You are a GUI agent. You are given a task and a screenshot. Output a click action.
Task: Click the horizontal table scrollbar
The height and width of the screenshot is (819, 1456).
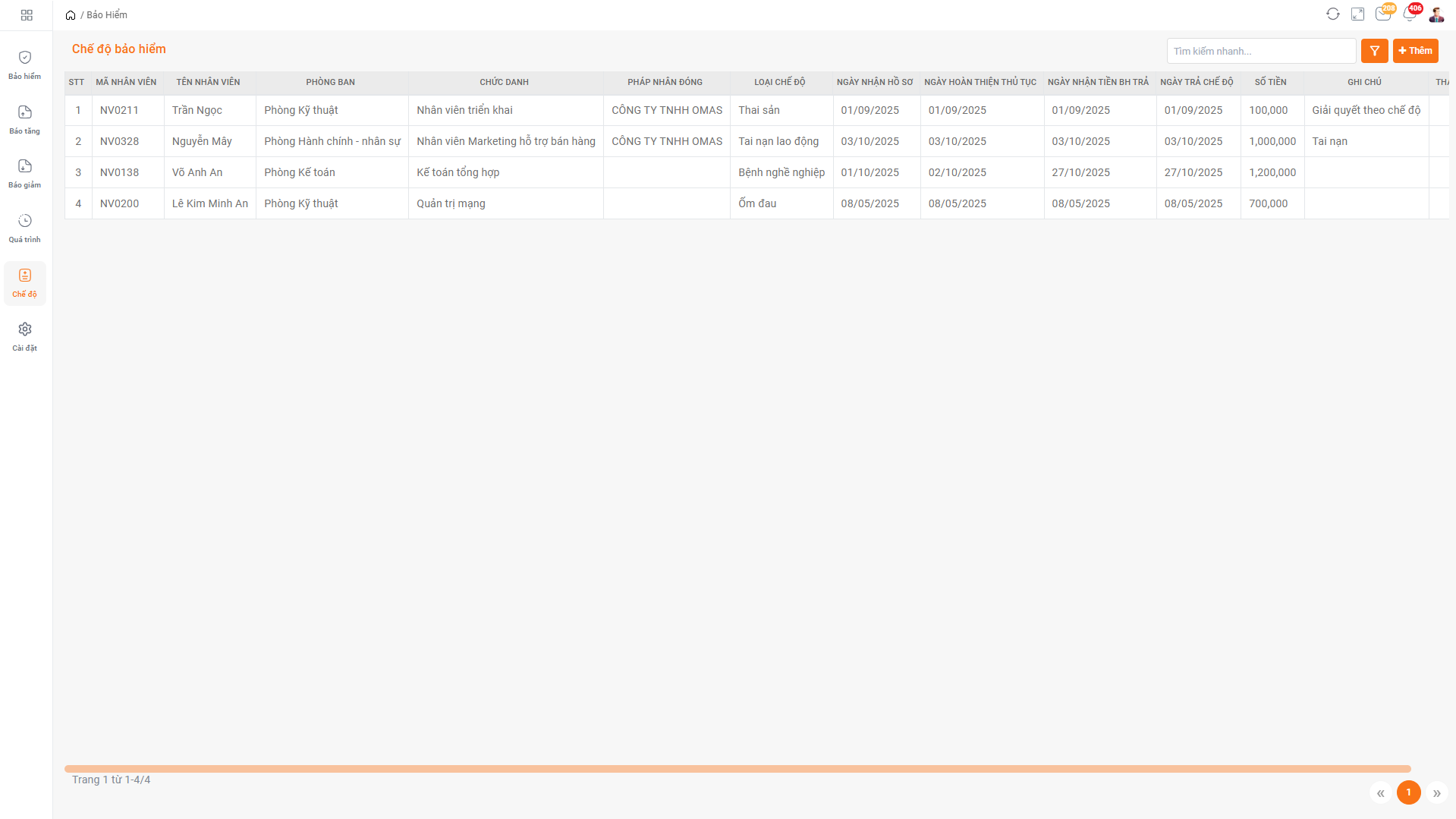click(x=737, y=769)
